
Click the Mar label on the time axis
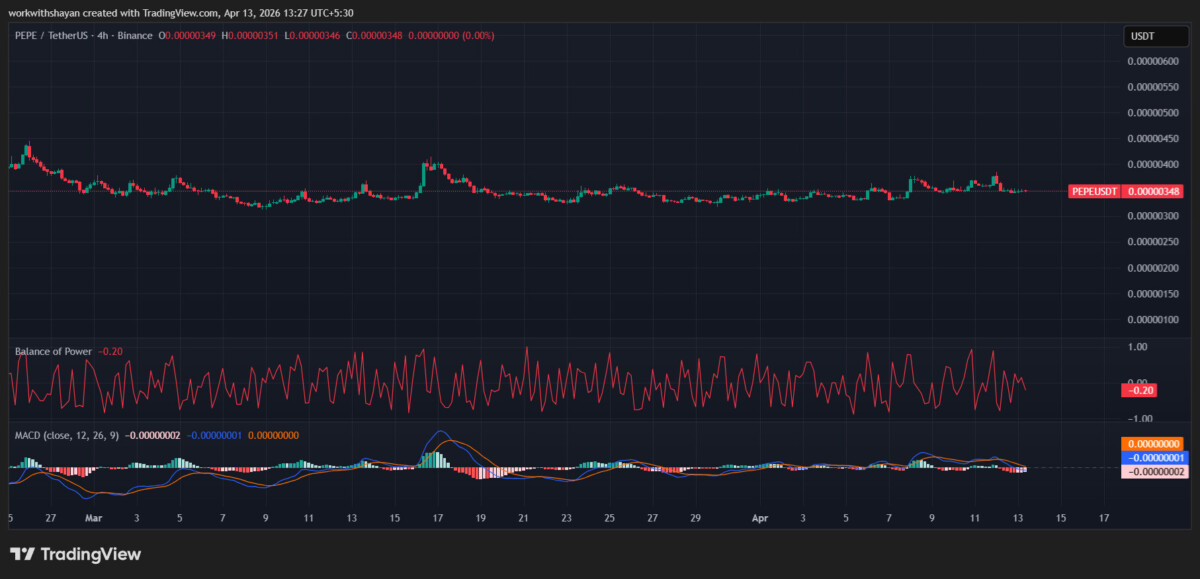[94, 518]
